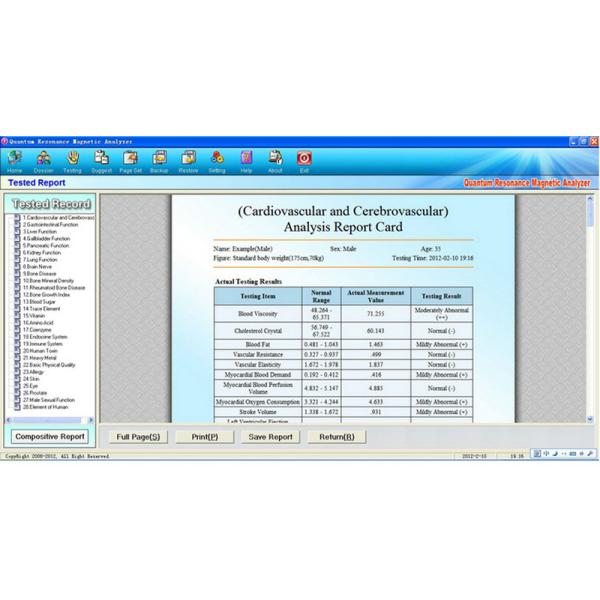
Task: Click the report's vertical scrollbar down arrow
Action: (x=591, y=418)
